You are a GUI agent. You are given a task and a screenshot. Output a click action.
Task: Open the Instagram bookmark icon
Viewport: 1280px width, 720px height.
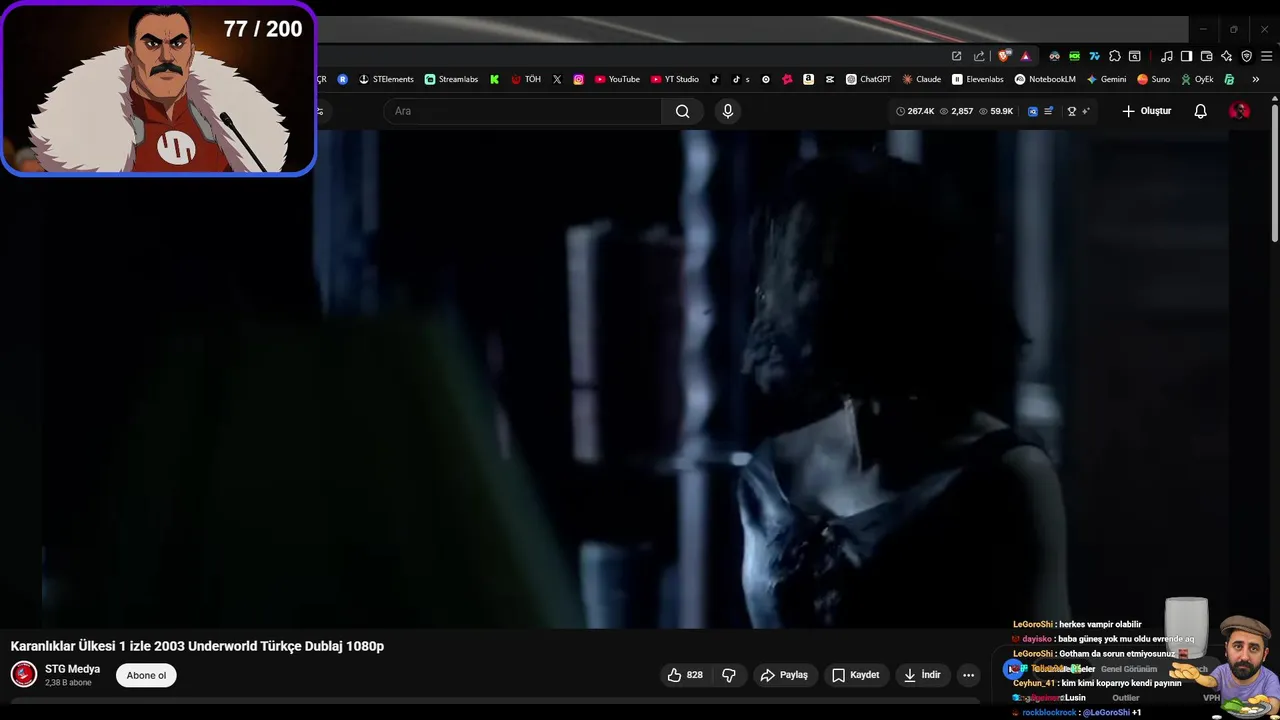click(x=578, y=79)
